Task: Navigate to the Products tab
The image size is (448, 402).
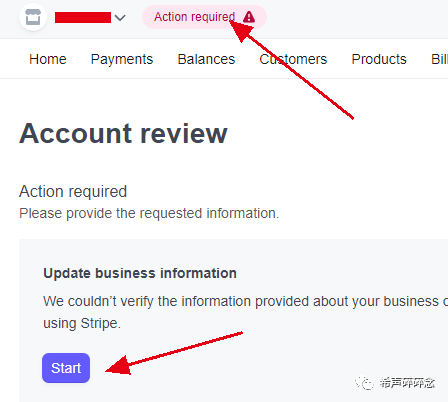Action: click(x=379, y=59)
